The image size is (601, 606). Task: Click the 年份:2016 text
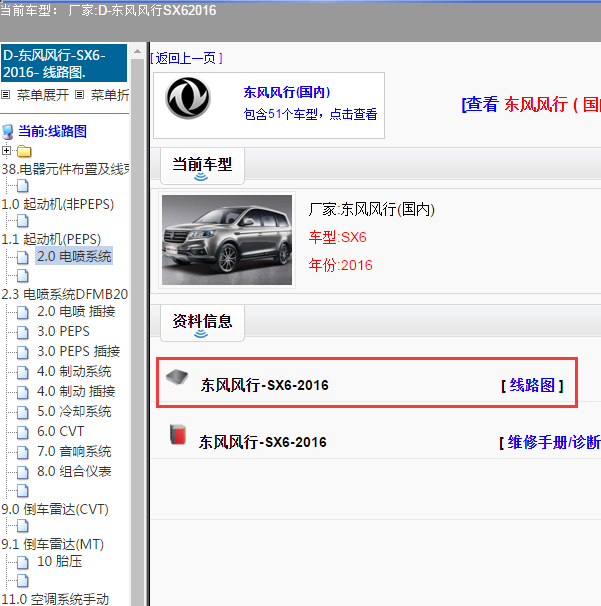(x=341, y=265)
